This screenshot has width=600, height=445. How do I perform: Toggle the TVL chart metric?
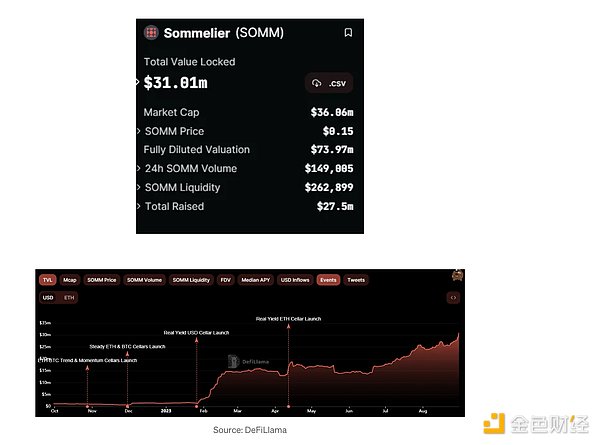(47, 280)
